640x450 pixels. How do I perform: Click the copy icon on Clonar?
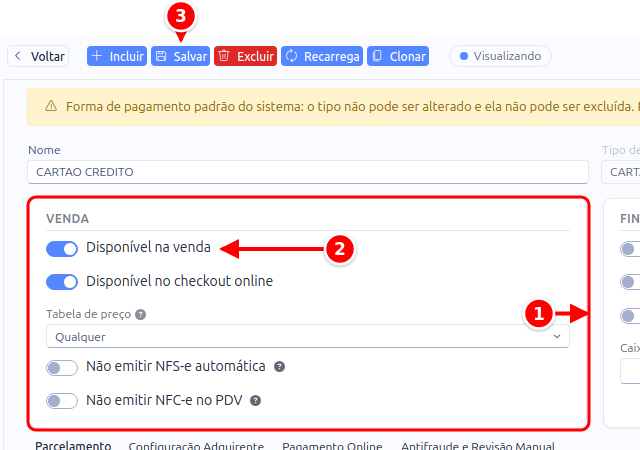pyautogui.click(x=378, y=56)
